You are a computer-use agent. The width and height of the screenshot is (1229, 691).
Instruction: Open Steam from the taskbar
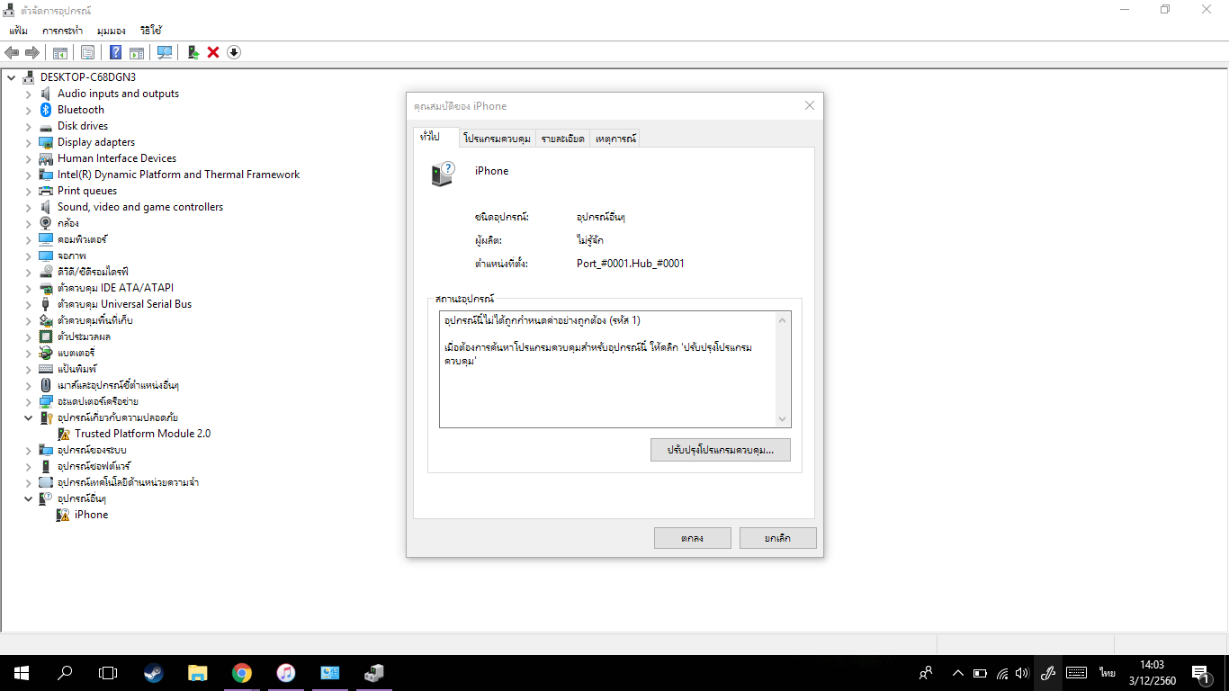point(153,673)
